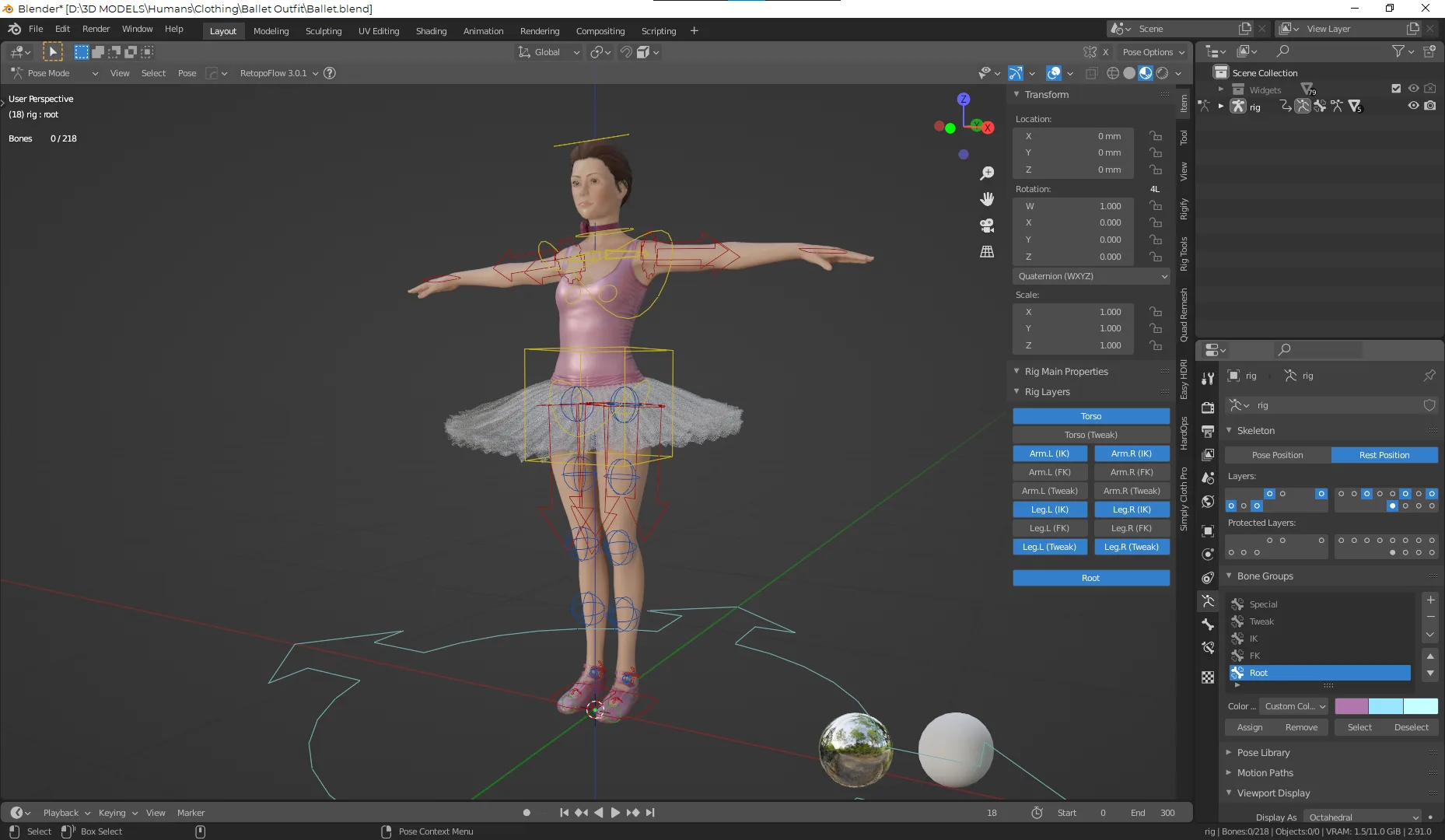Open World properties globe icon
Viewport: 1445px width, 840px height.
[x=1208, y=501]
